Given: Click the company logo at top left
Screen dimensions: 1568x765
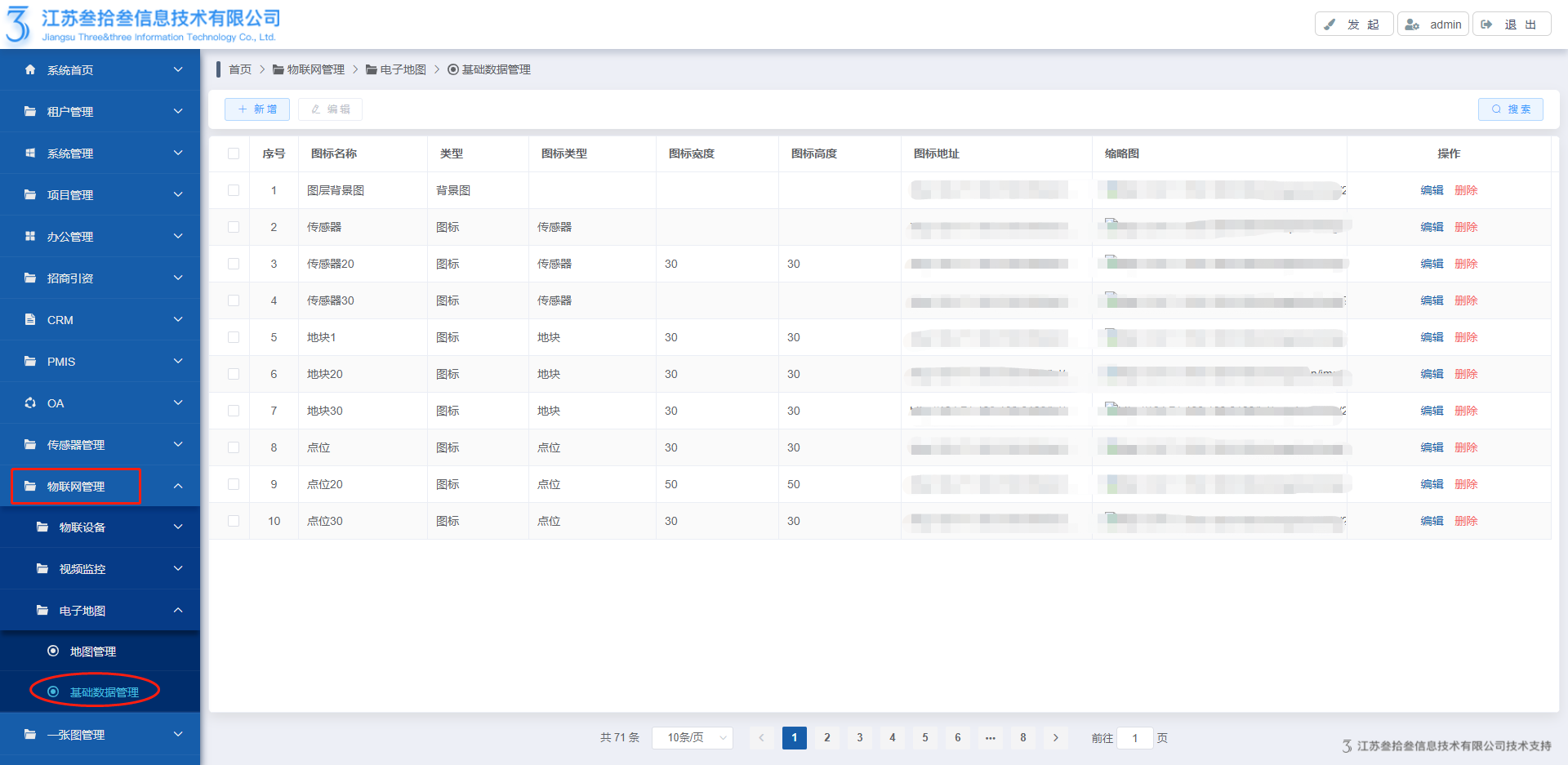Looking at the screenshot, I should (x=18, y=24).
